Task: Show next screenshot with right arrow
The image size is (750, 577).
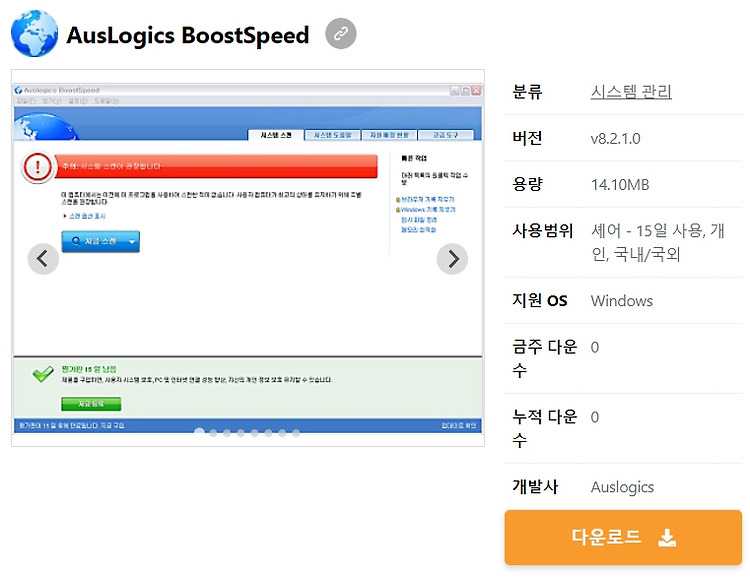Action: [x=452, y=259]
